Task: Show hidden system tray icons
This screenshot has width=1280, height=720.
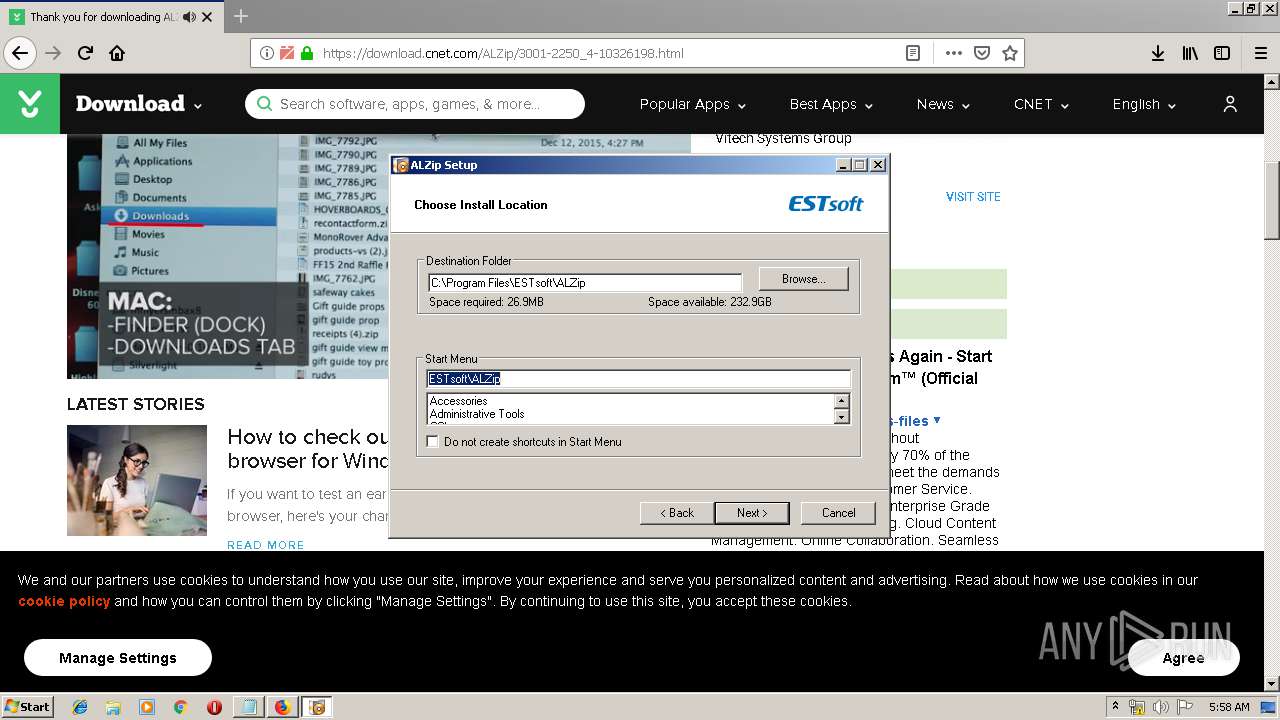Action: click(1116, 707)
